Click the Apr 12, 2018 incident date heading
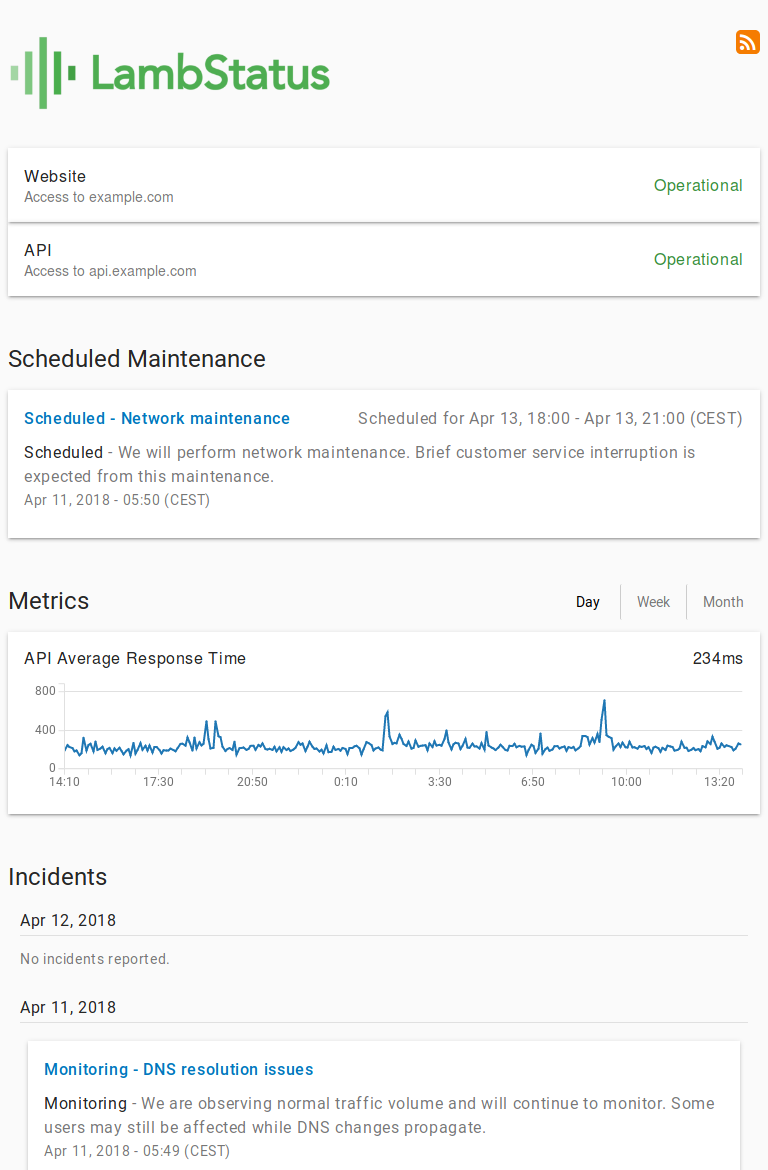 click(x=68, y=920)
